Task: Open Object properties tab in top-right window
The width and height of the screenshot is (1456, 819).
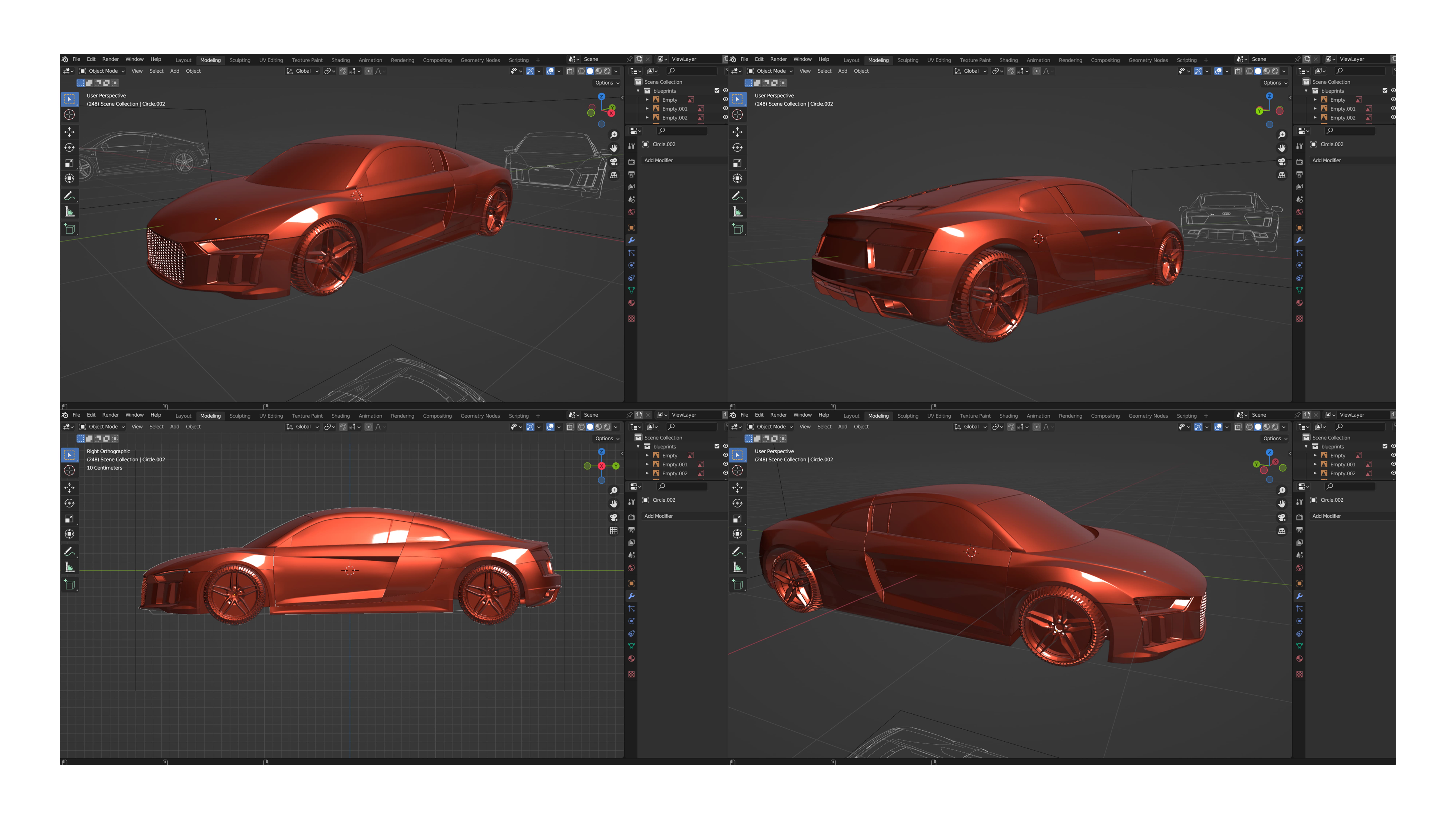Action: tap(1299, 228)
